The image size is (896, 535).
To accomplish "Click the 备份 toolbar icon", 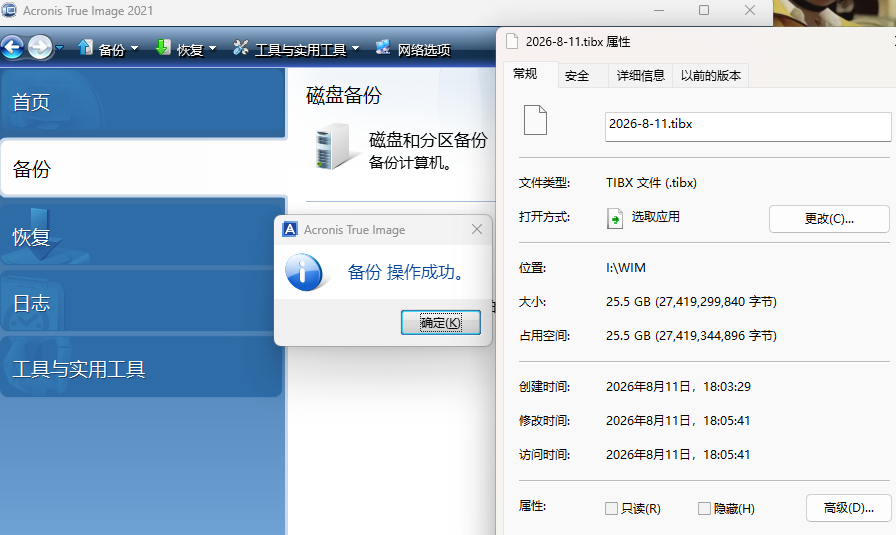I will 85,47.
